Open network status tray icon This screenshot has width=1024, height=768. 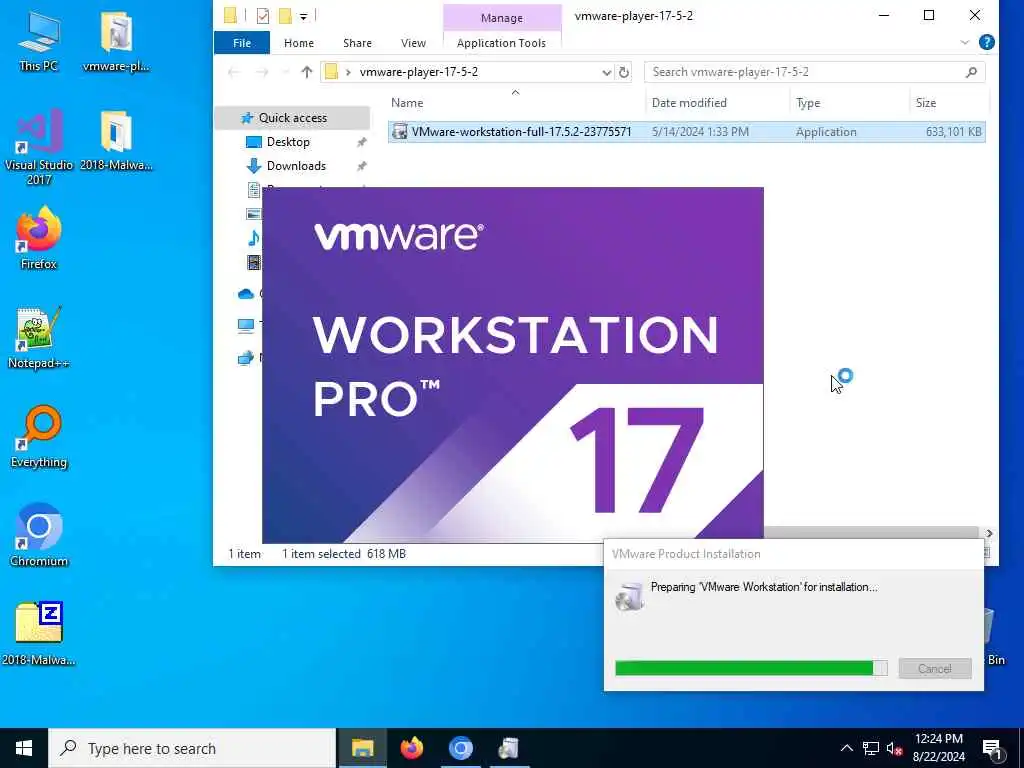tap(871, 748)
